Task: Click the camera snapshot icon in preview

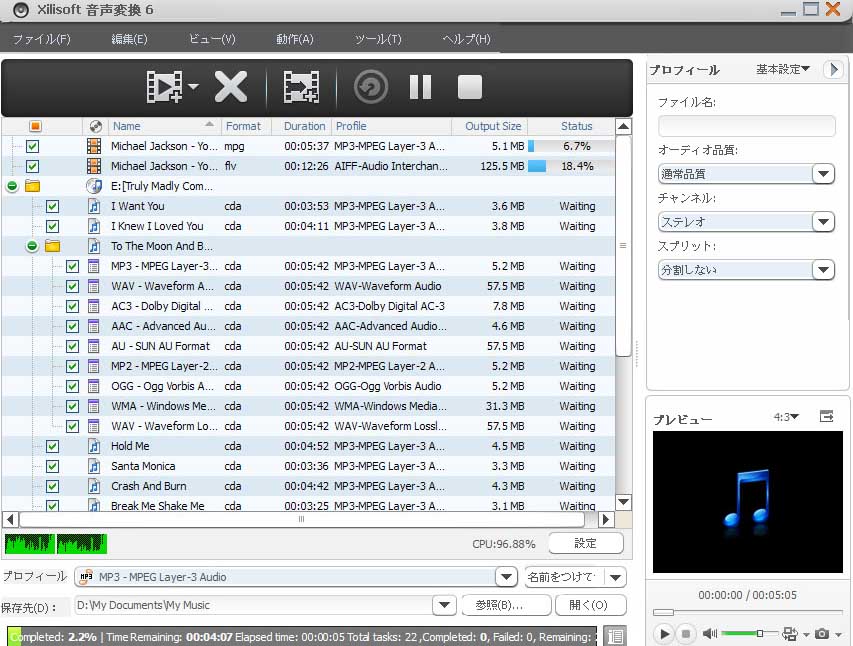Action: pyautogui.click(x=821, y=634)
